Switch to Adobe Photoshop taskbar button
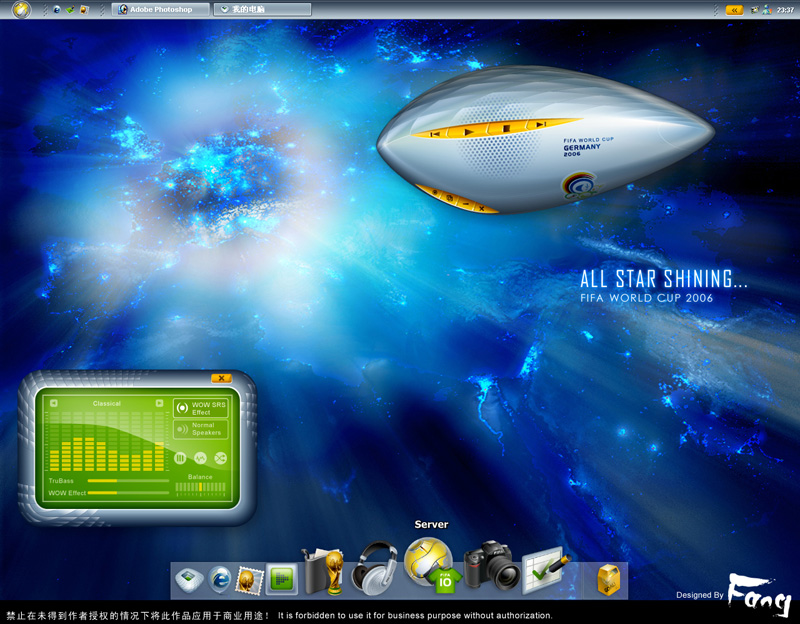Screen dimensions: 800x624 [x=160, y=9]
